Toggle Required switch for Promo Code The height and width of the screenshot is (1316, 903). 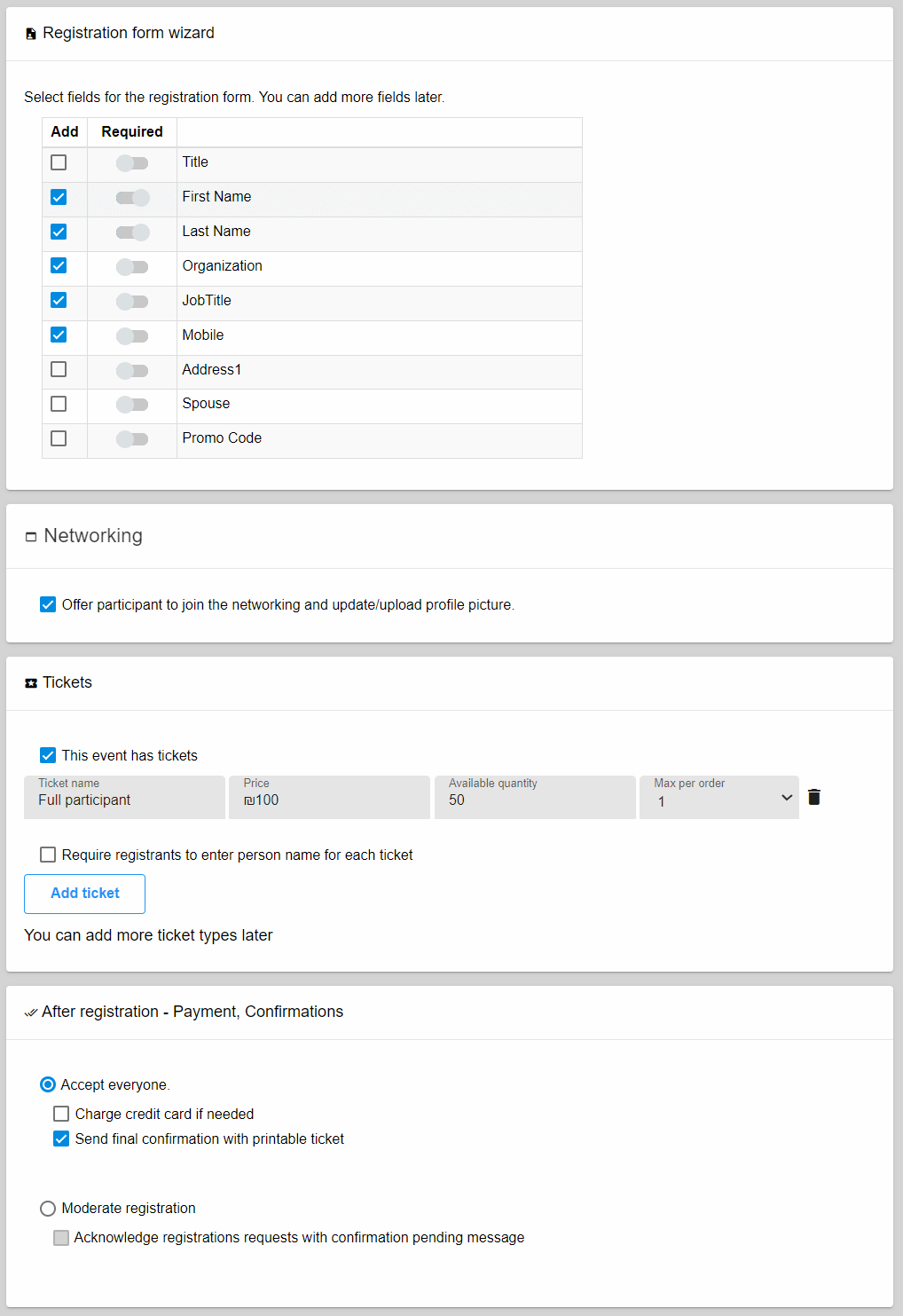[x=132, y=439]
